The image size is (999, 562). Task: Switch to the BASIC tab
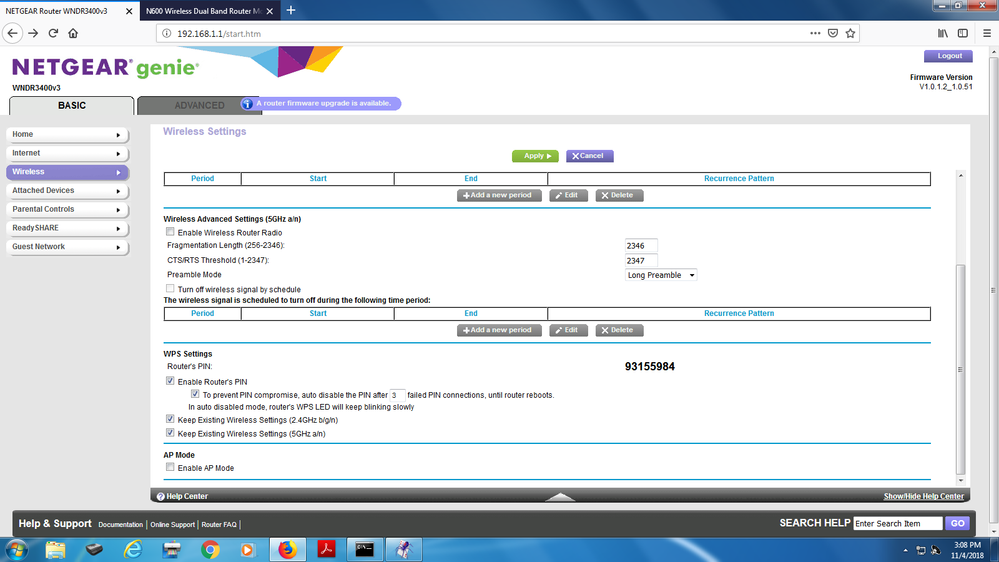71,106
